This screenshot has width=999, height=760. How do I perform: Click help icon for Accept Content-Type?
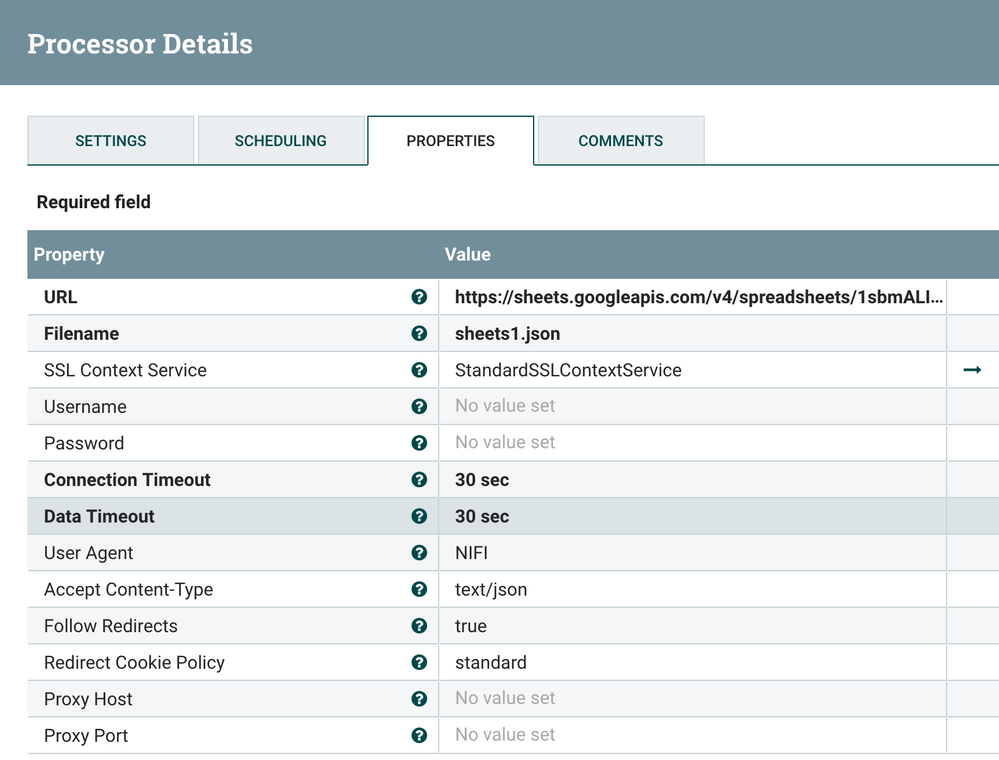(x=419, y=590)
